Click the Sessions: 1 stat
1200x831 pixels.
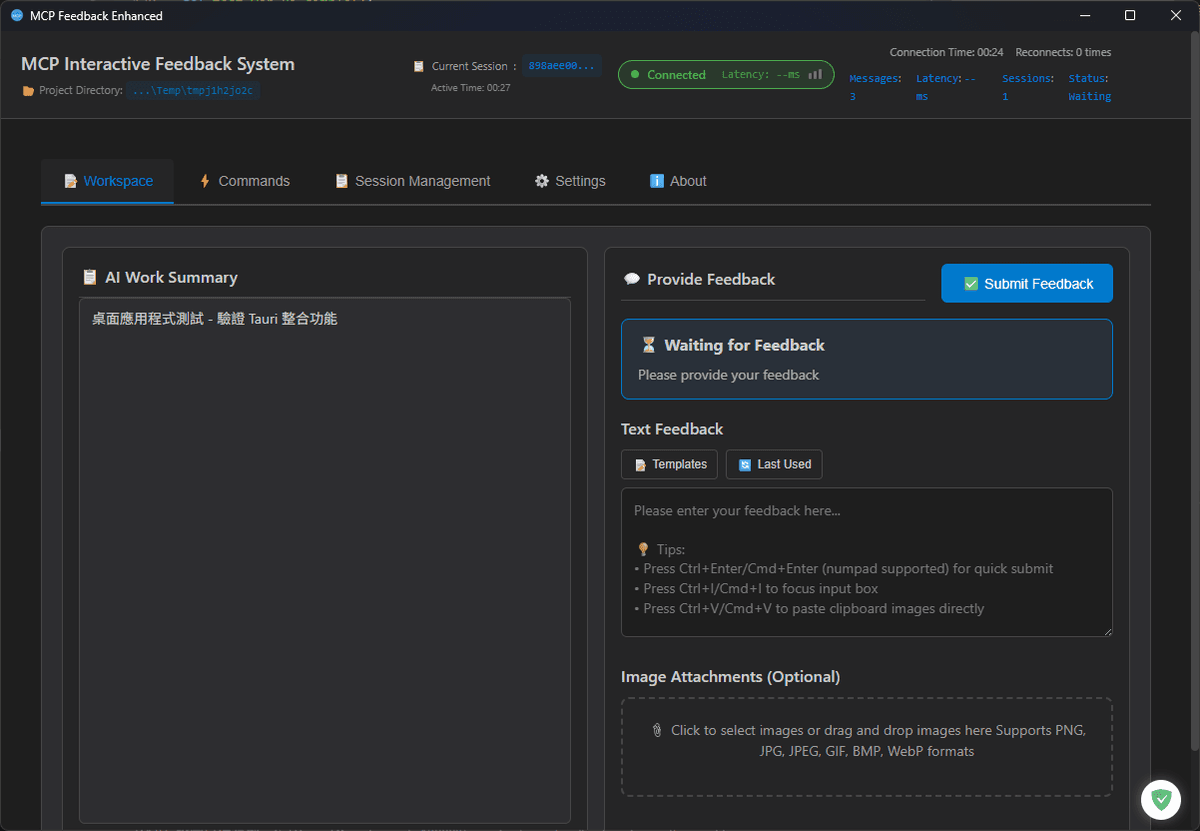pyautogui.click(x=1028, y=87)
